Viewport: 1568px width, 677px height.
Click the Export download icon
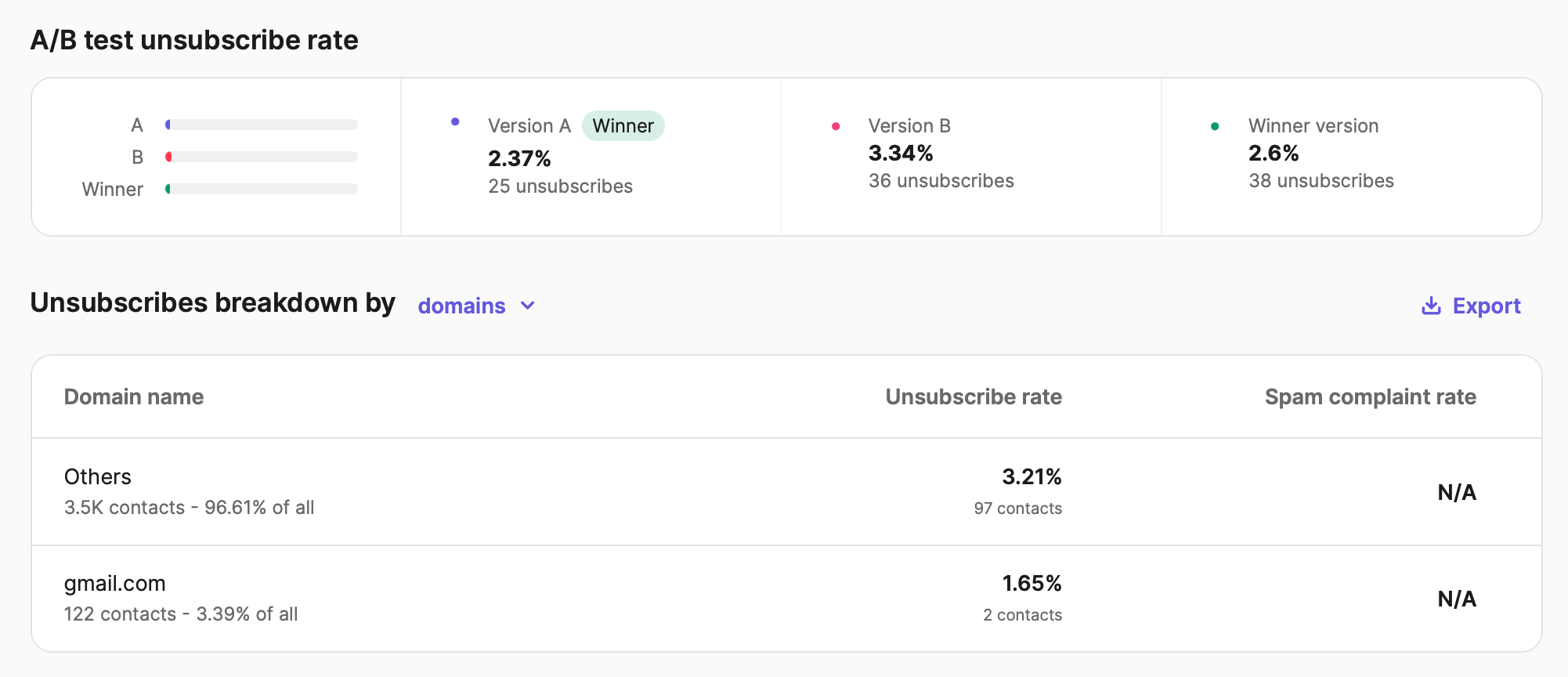click(1431, 306)
